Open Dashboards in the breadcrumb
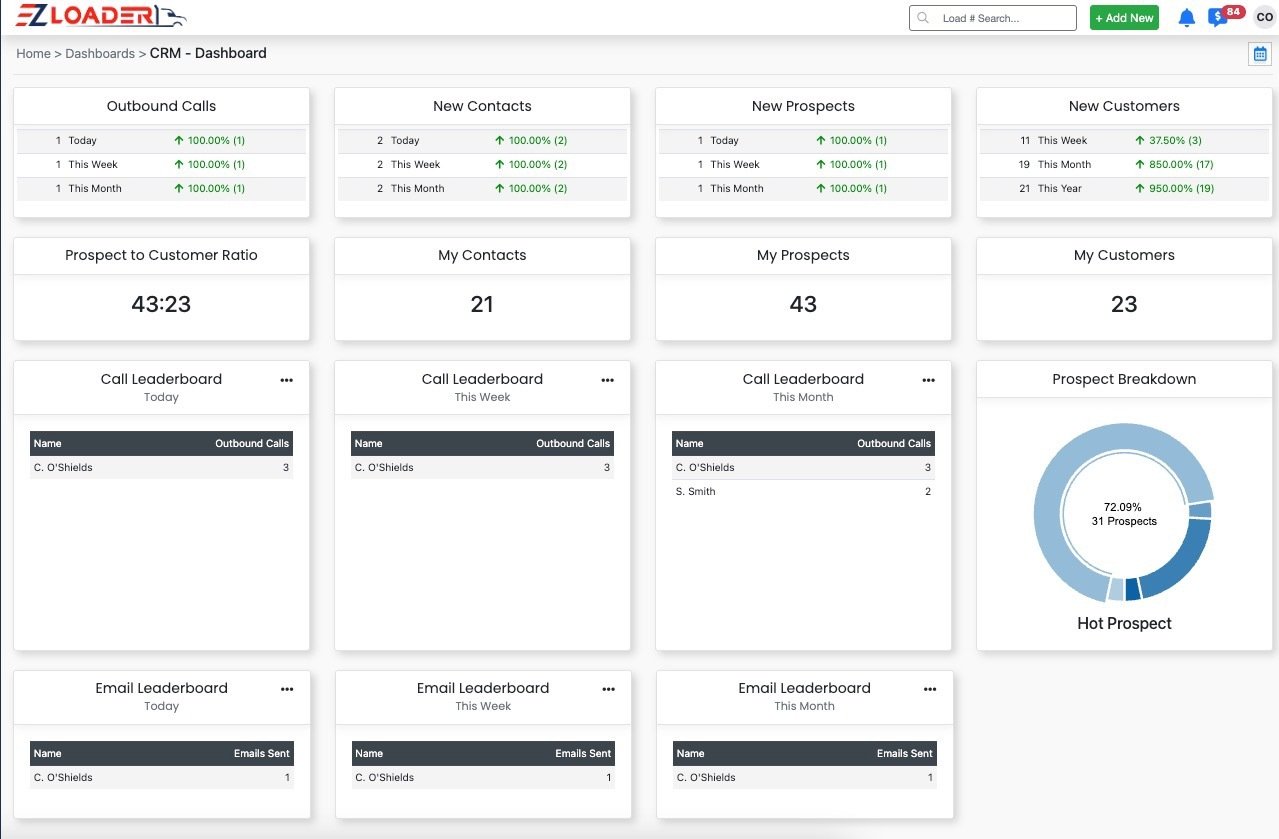 [100, 54]
